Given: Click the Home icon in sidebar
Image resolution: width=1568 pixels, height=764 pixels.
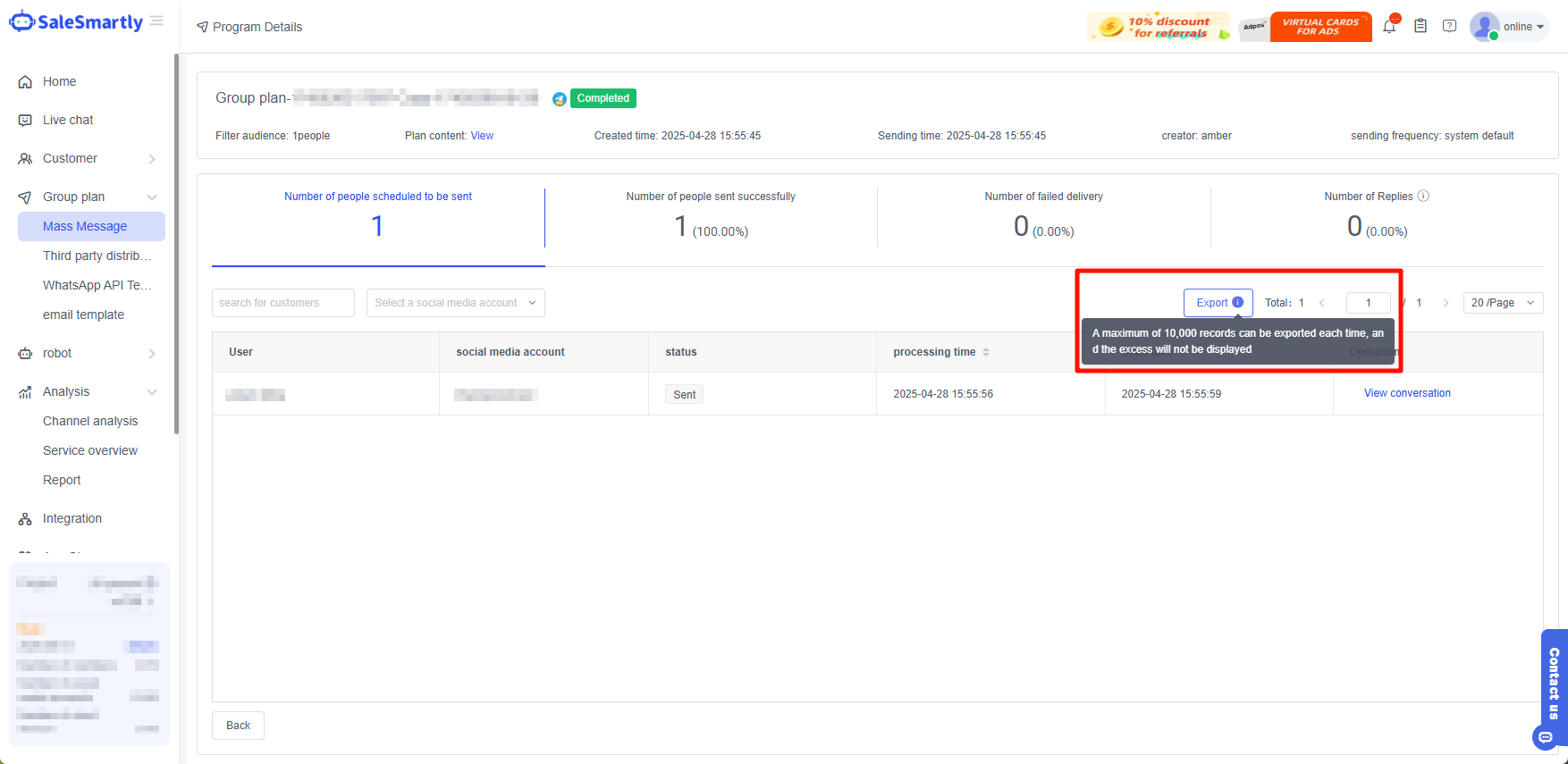Looking at the screenshot, I should coord(25,82).
